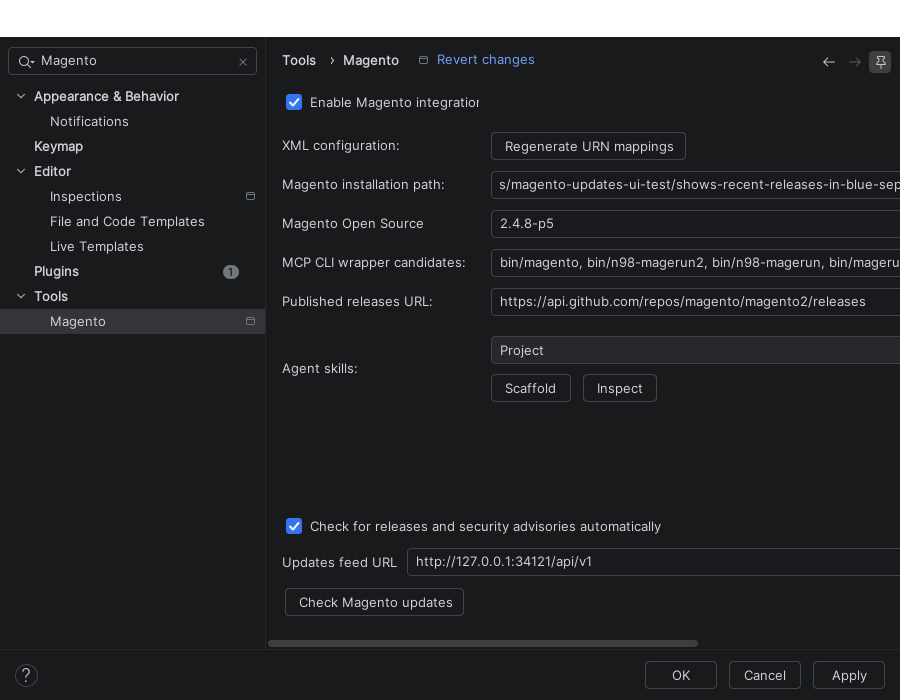Clear the Magento search text
The height and width of the screenshot is (700, 900).
point(243,62)
